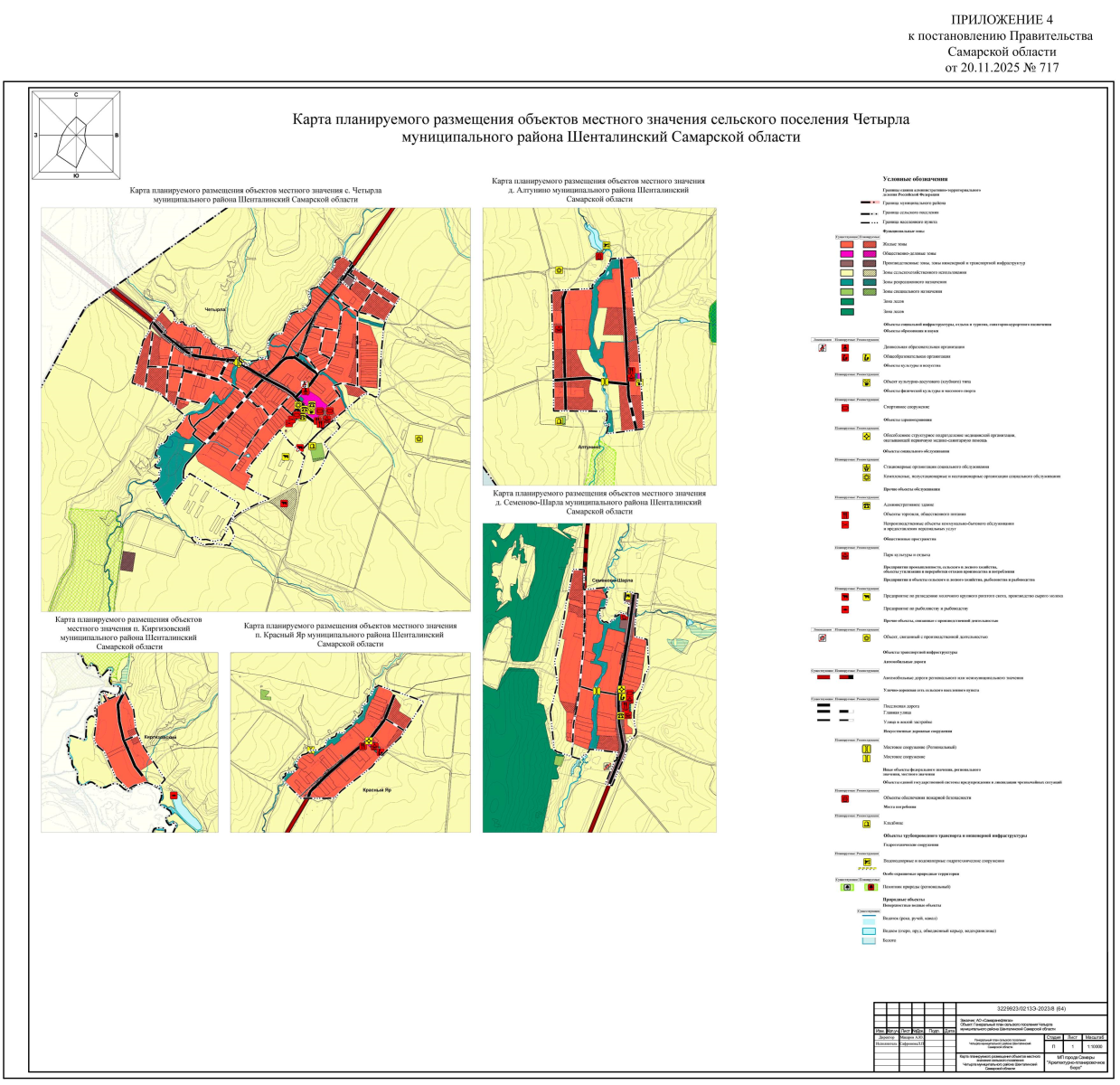
Task: Click the existing residential zone orange swatch
Action: tap(846, 244)
